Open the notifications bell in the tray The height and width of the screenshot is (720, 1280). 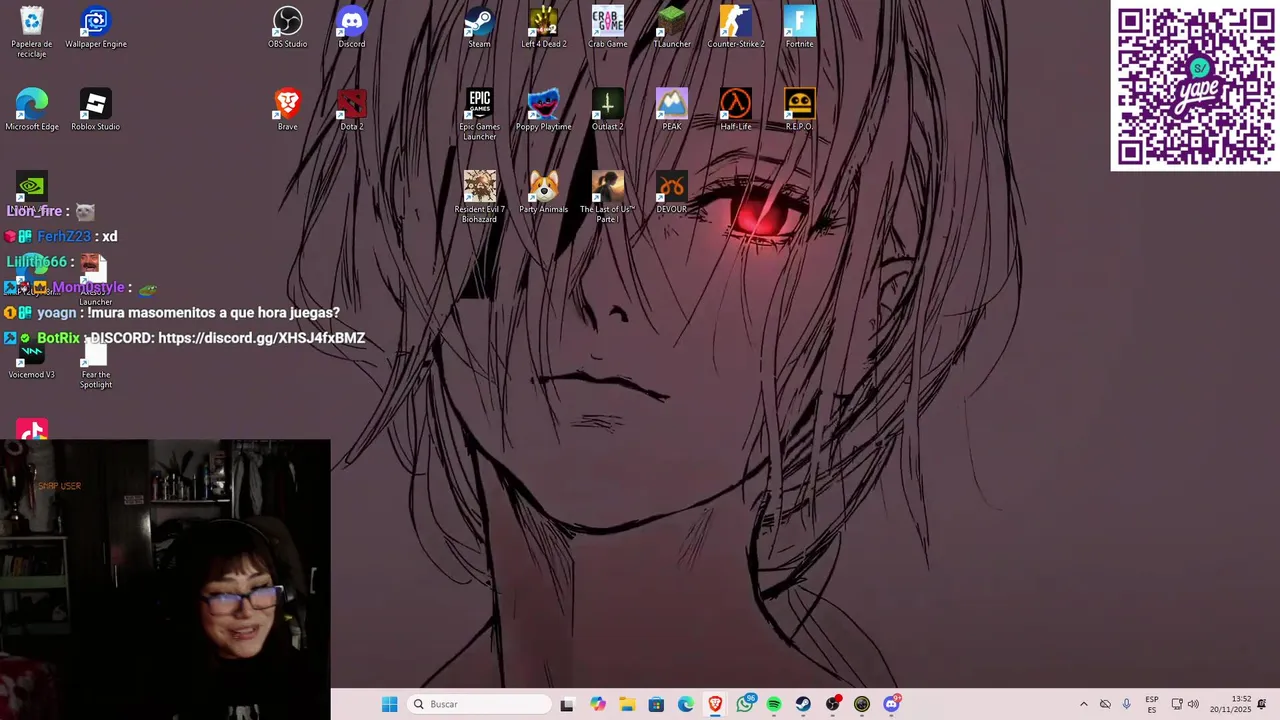tap(1262, 704)
